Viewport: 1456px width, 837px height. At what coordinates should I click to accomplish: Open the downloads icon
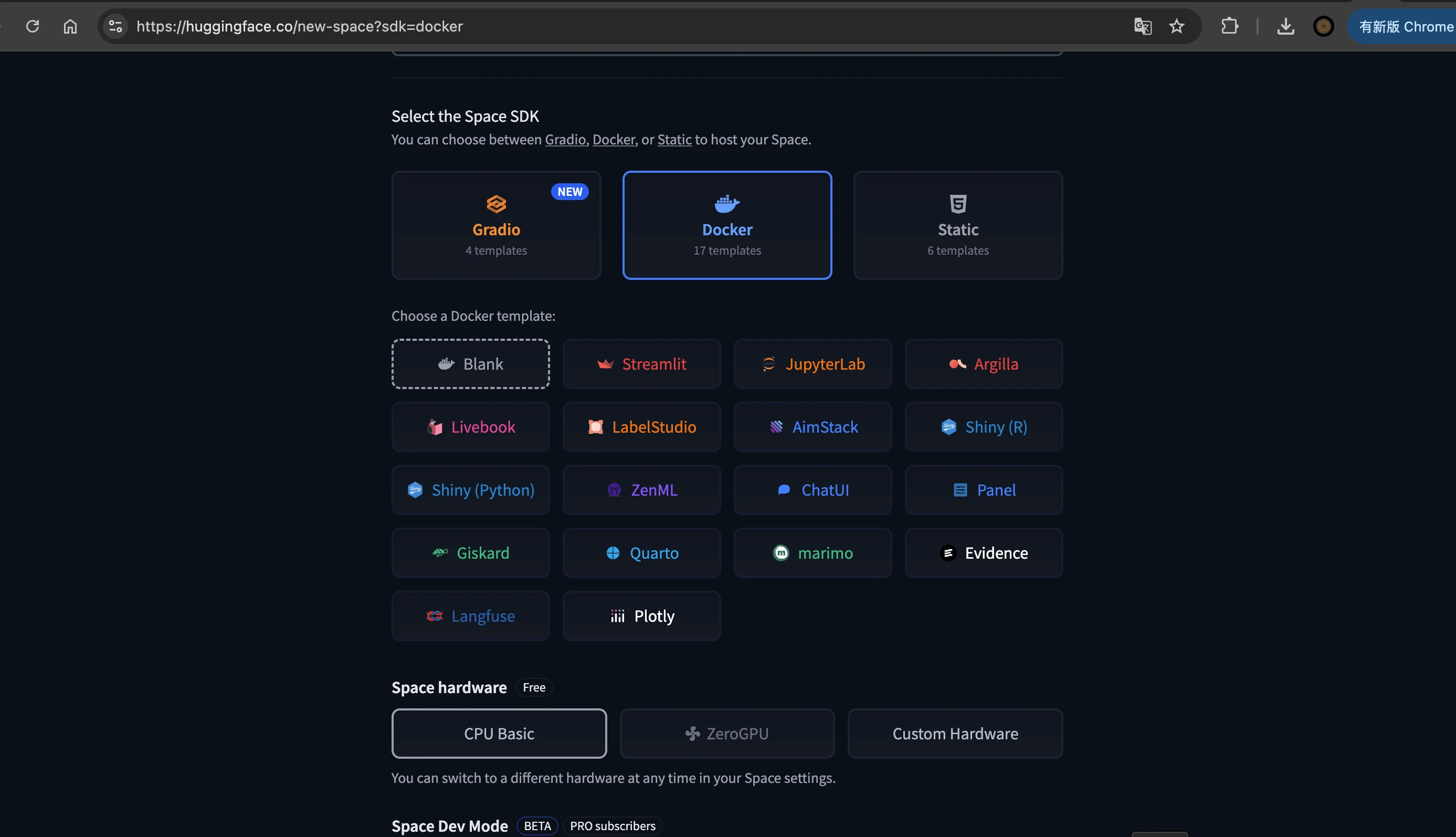[1285, 26]
